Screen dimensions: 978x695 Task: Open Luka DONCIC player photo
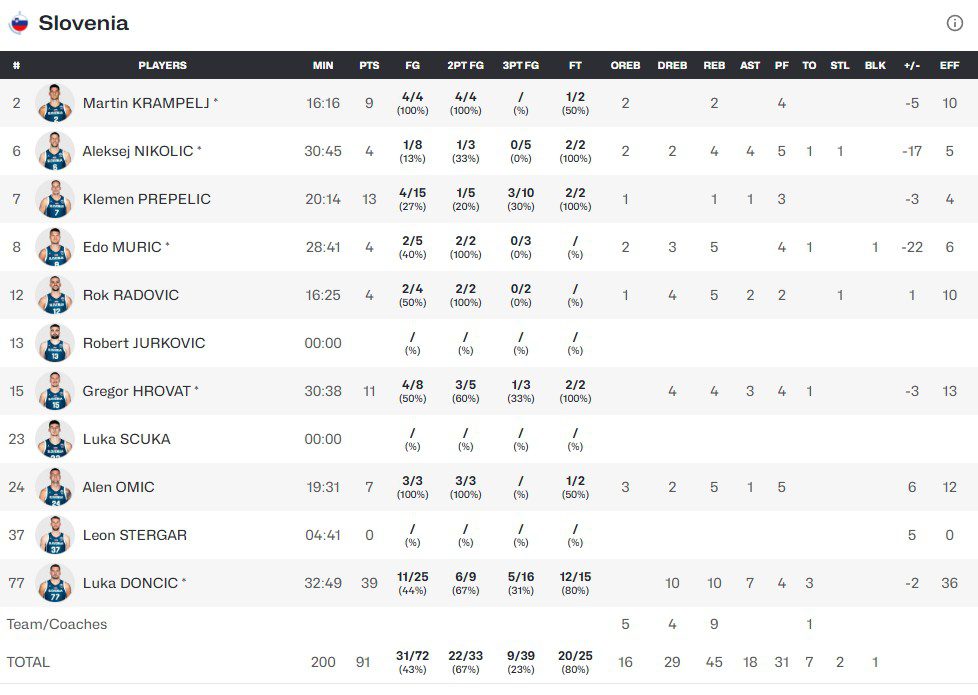pyautogui.click(x=55, y=583)
